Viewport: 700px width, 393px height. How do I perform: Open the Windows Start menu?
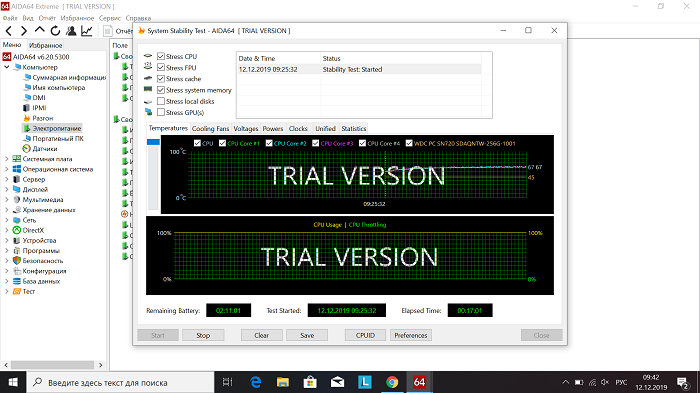point(13,382)
